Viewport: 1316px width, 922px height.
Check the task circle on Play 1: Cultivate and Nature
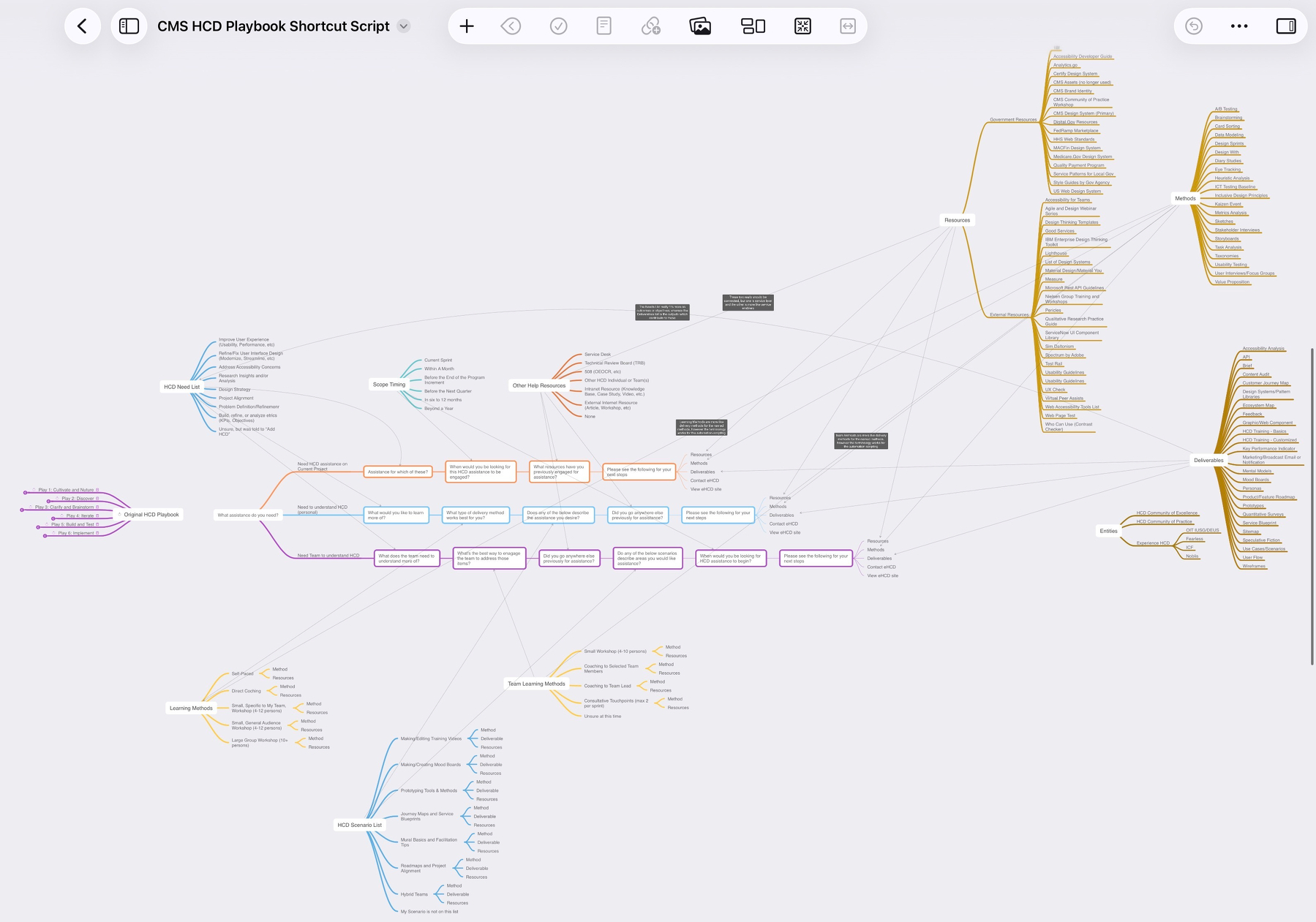tap(34, 490)
